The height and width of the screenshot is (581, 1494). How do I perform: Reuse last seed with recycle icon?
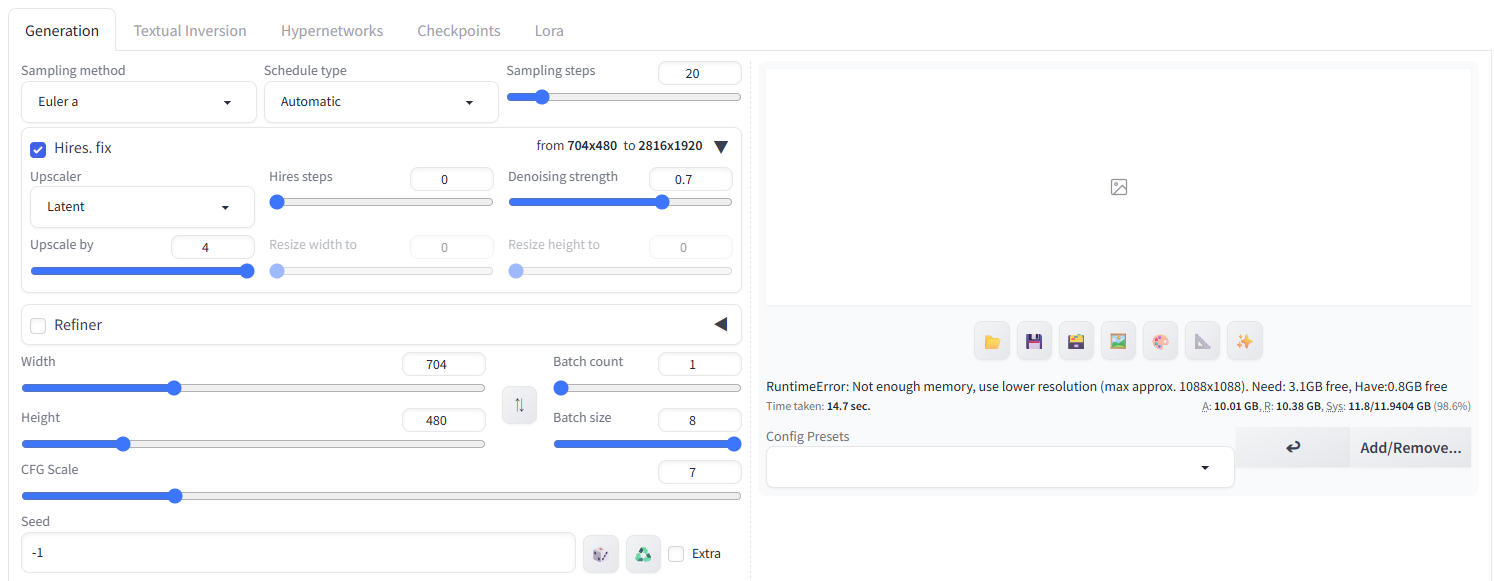point(643,554)
